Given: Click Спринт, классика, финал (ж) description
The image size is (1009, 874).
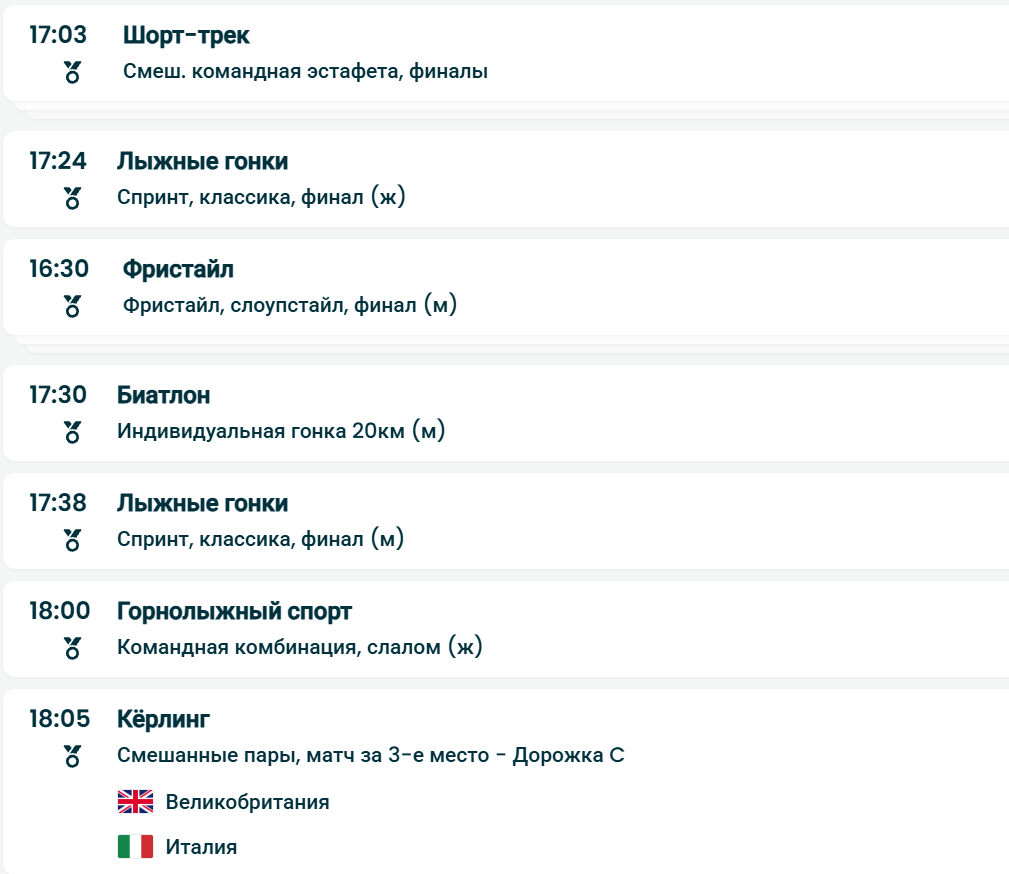Looking at the screenshot, I should [261, 198].
